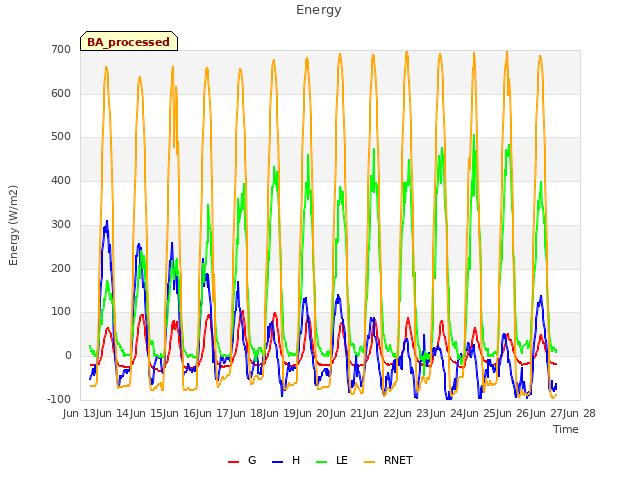This screenshot has width=640, height=480.
Task: Click the red G legend swatch
Action: click(233, 462)
